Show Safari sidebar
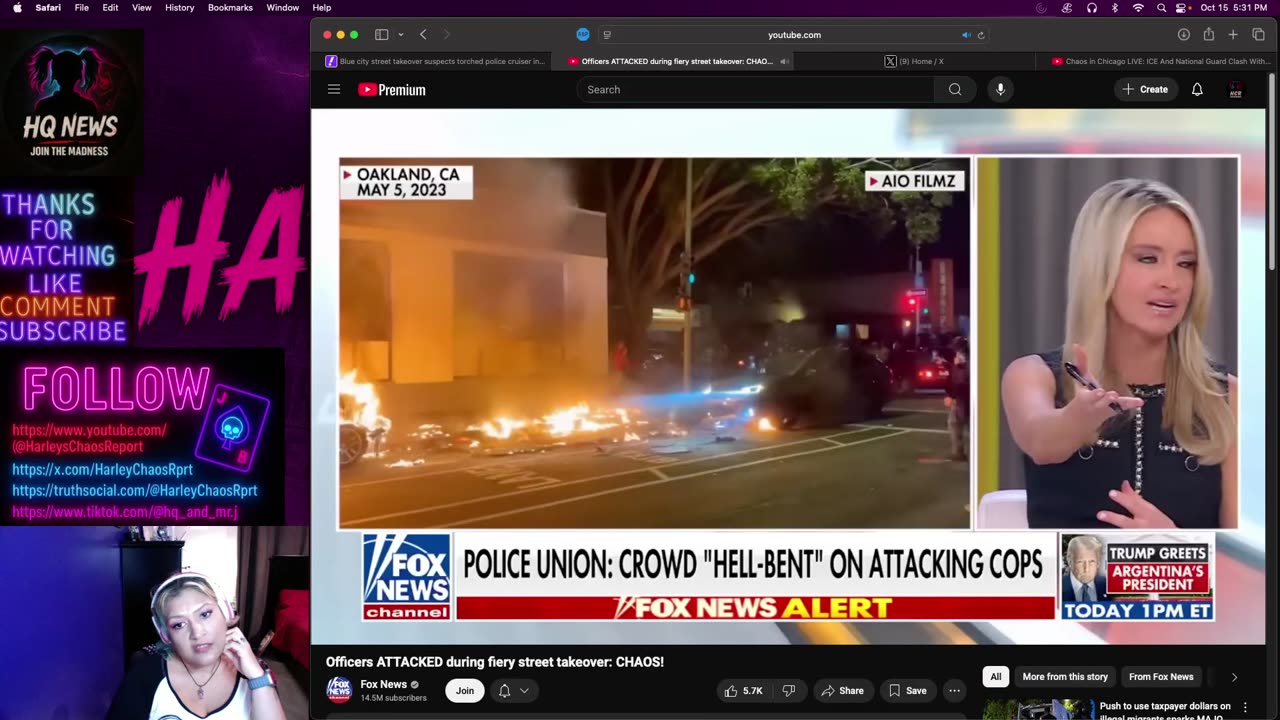 381,34
